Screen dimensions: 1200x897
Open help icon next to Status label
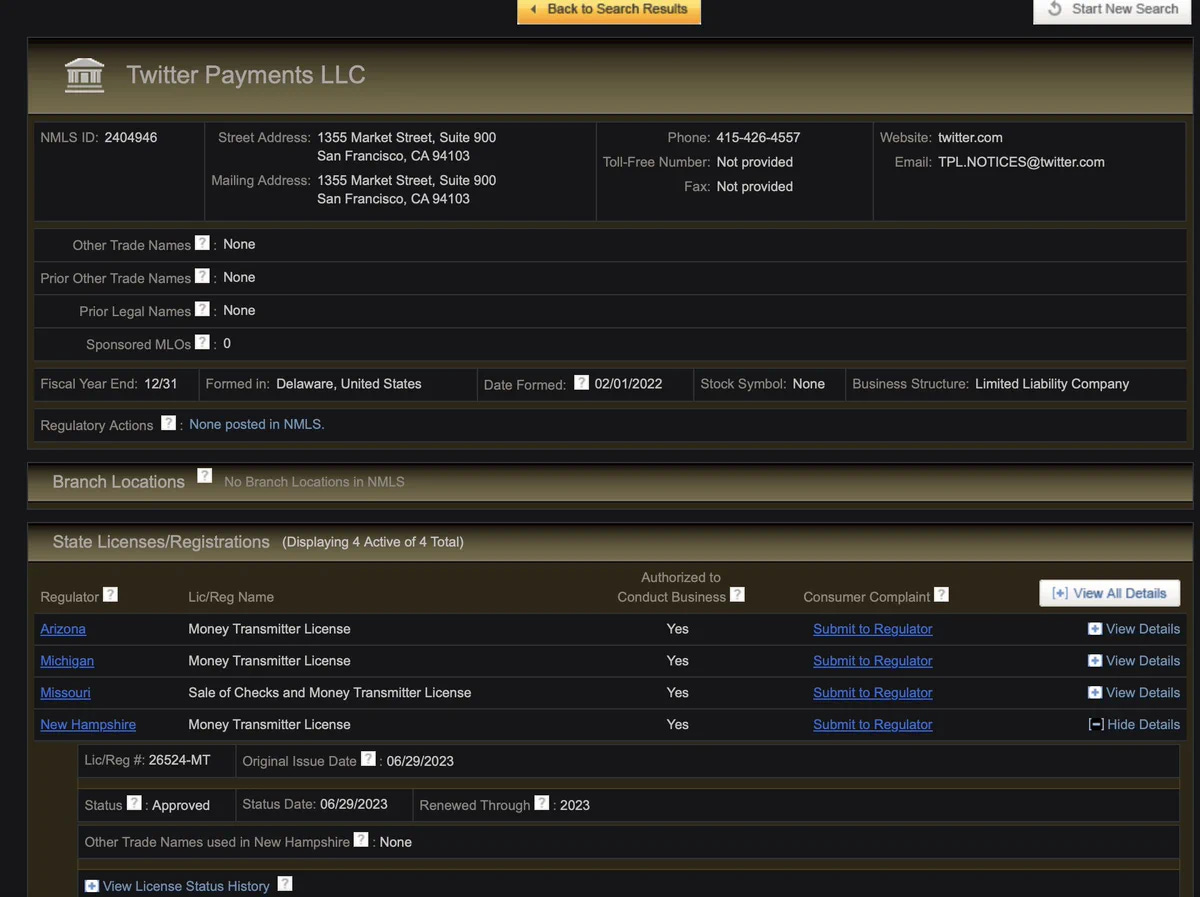134,803
